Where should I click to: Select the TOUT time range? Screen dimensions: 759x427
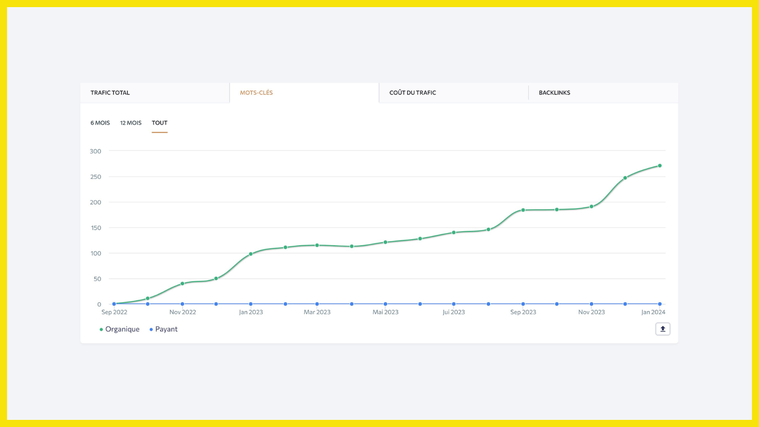pos(160,123)
